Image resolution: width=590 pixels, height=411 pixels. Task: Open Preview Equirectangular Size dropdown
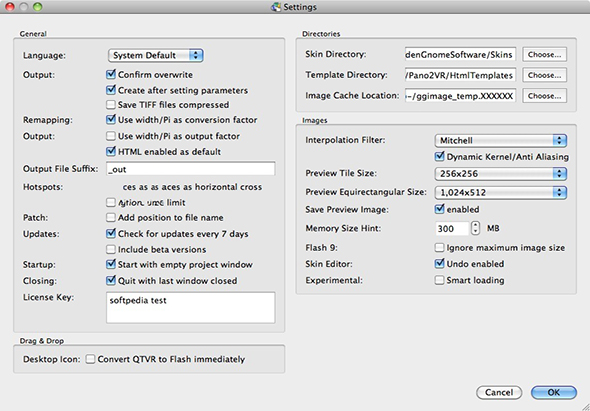click(x=500, y=192)
